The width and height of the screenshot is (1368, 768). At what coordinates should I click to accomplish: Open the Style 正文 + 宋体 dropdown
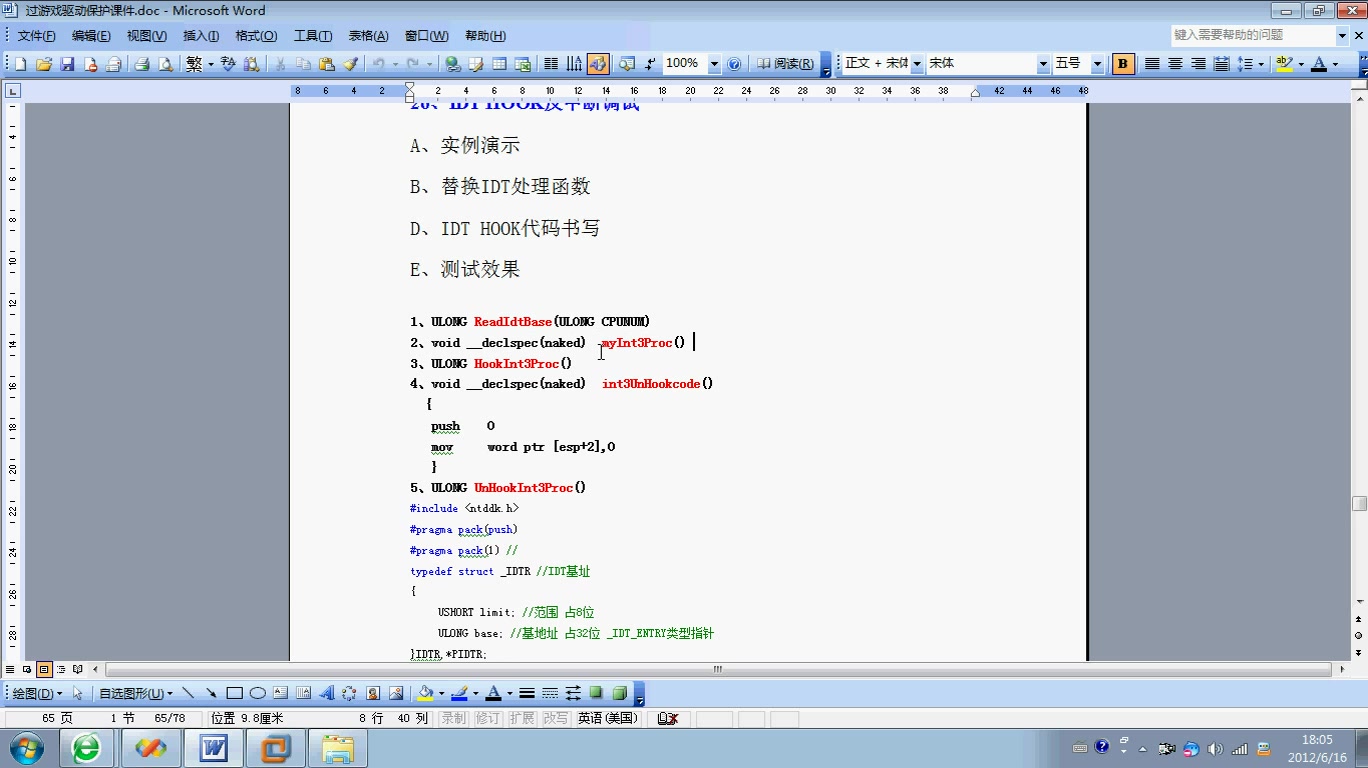916,64
